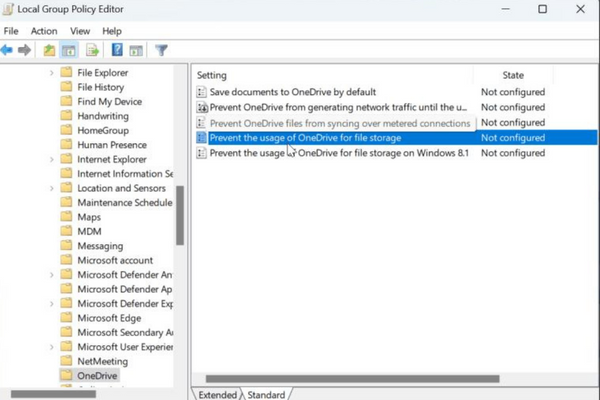
Task: Expand the Location and Sensors node
Action: pyautogui.click(x=52, y=188)
